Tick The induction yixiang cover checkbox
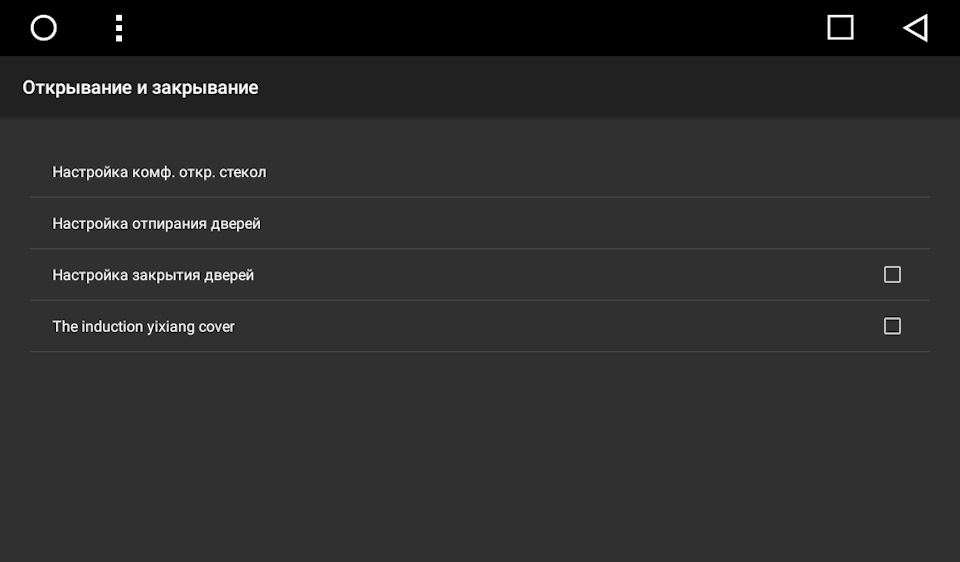This screenshot has height=562, width=960. click(x=892, y=326)
